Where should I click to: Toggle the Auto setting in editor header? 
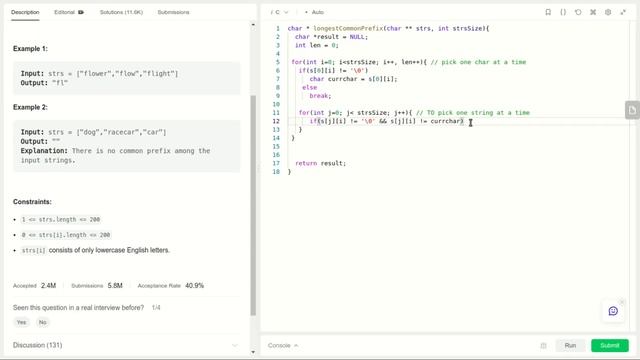coord(314,12)
